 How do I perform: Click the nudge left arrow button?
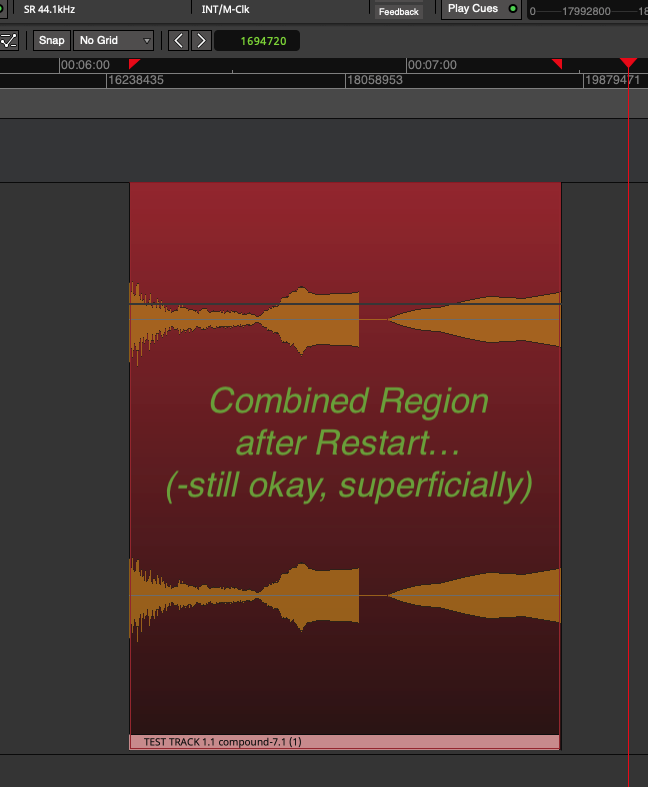(x=178, y=40)
